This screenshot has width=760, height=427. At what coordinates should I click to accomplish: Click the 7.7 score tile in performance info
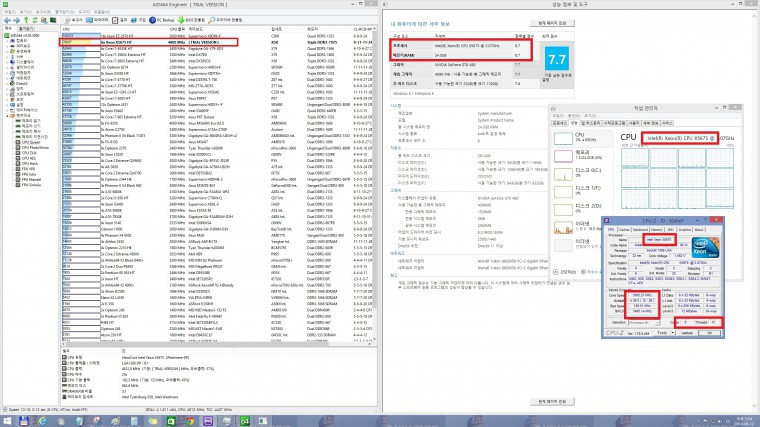pos(557,60)
